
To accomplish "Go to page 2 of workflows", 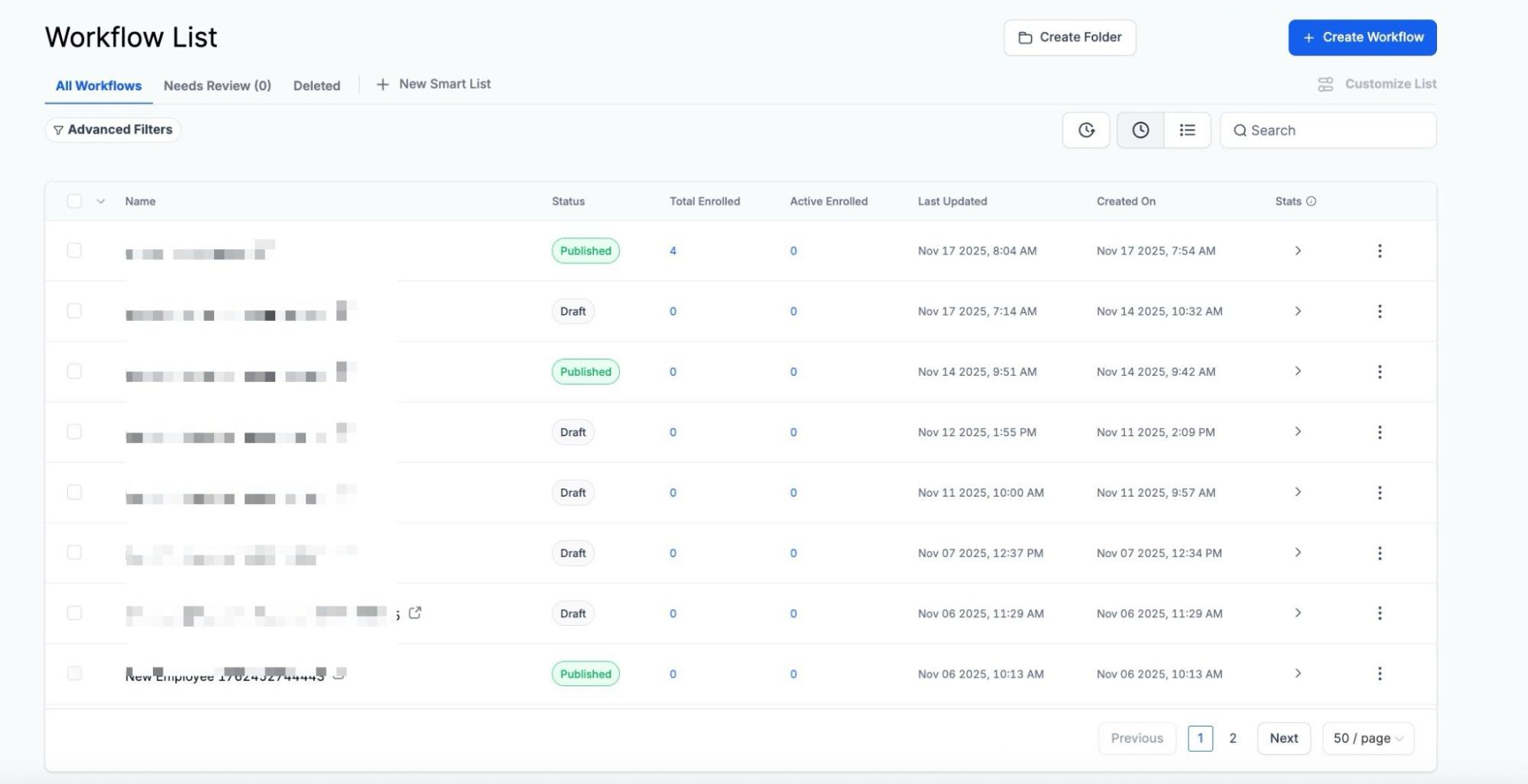I will pos(1232,738).
